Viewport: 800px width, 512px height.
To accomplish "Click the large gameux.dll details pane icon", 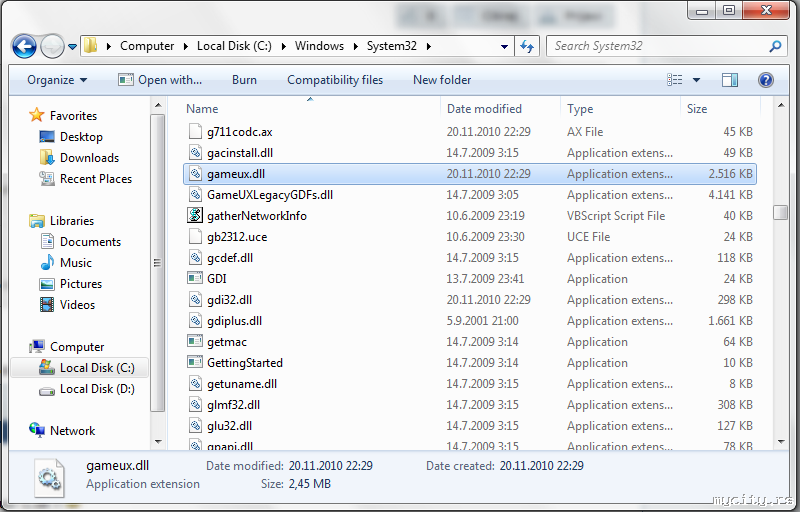I will click(x=49, y=477).
